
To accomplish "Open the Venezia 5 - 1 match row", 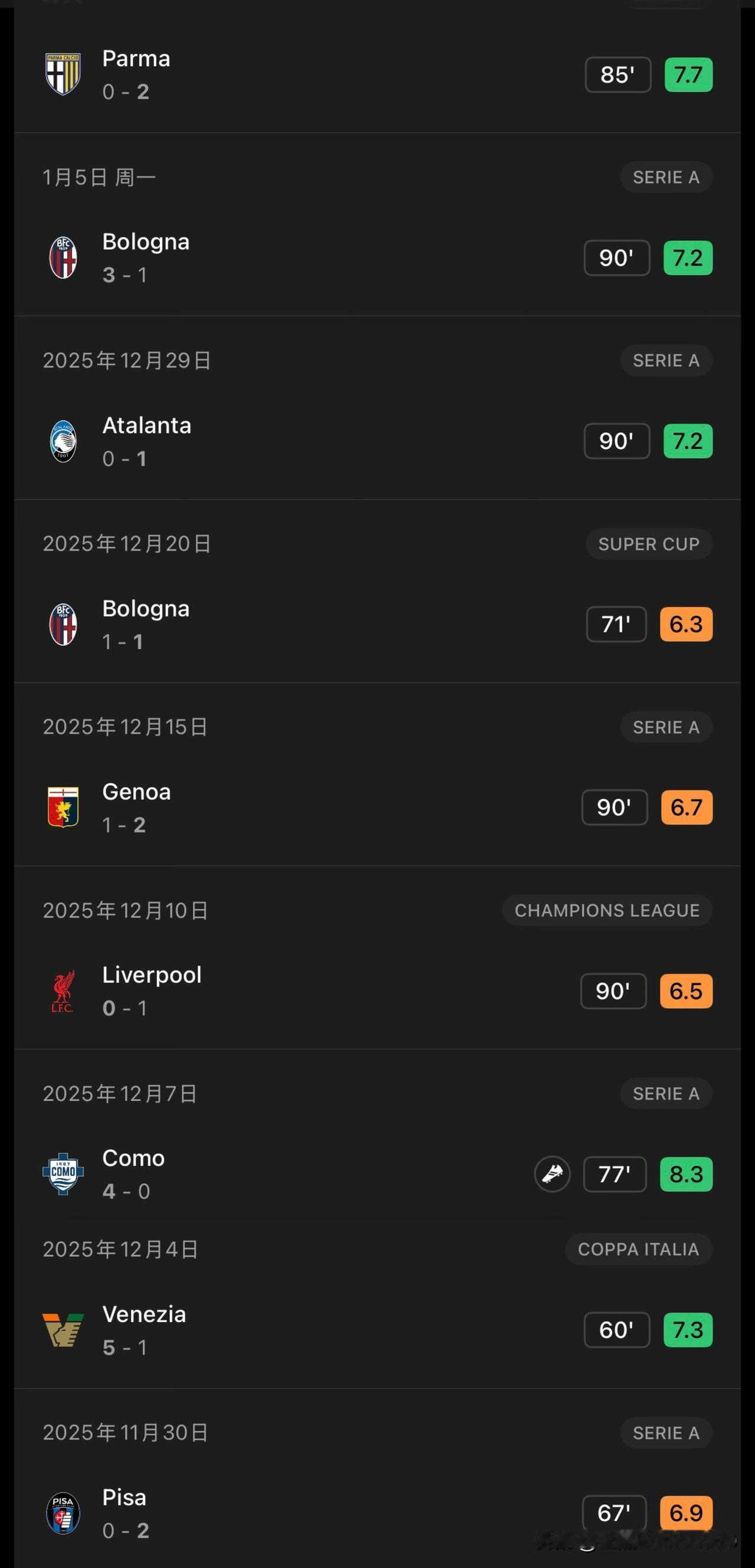I will pos(377,1330).
